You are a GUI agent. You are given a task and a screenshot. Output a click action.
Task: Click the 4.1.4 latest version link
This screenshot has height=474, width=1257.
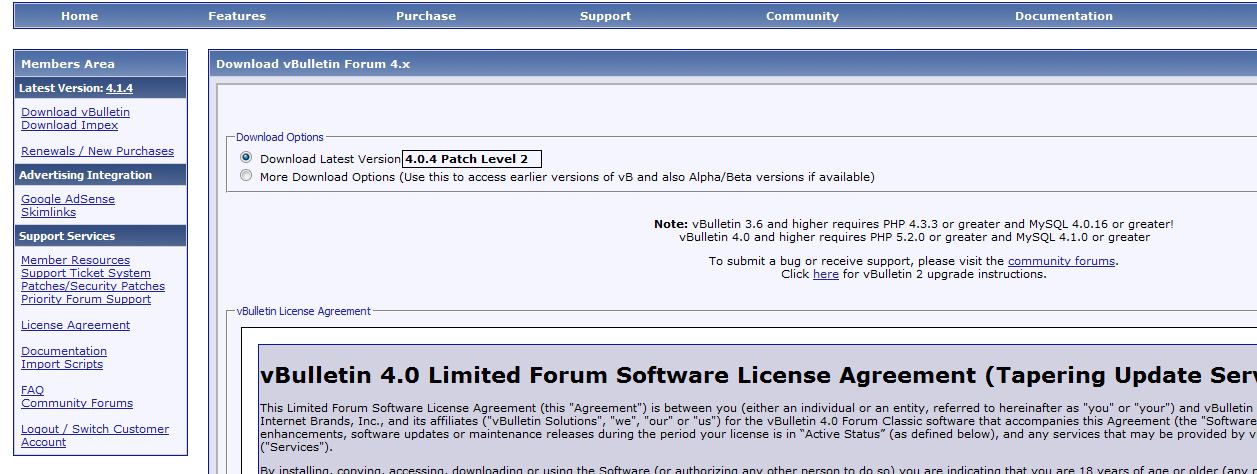pos(119,88)
